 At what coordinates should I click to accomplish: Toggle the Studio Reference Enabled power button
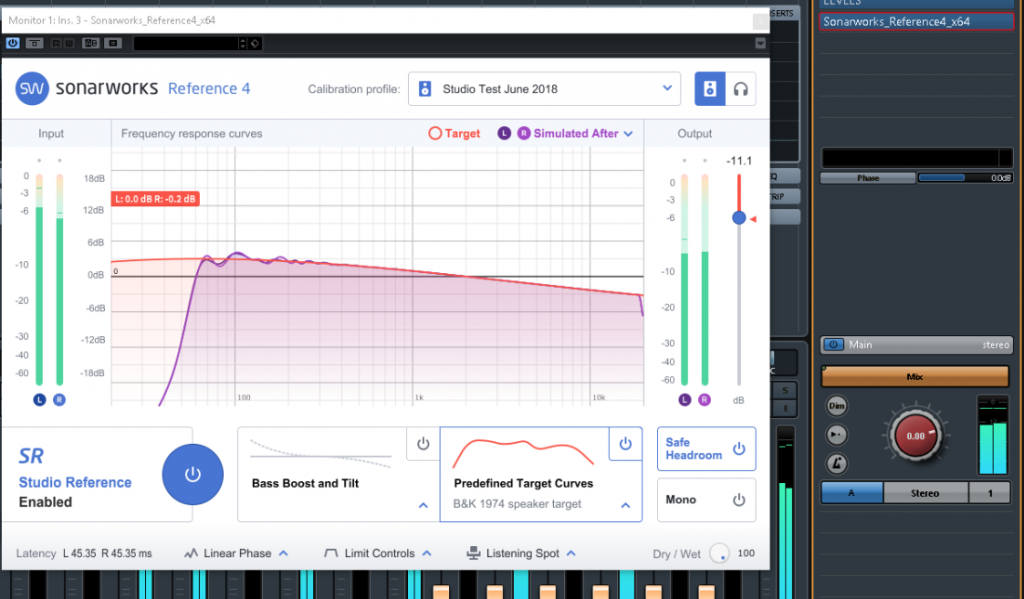pos(192,474)
